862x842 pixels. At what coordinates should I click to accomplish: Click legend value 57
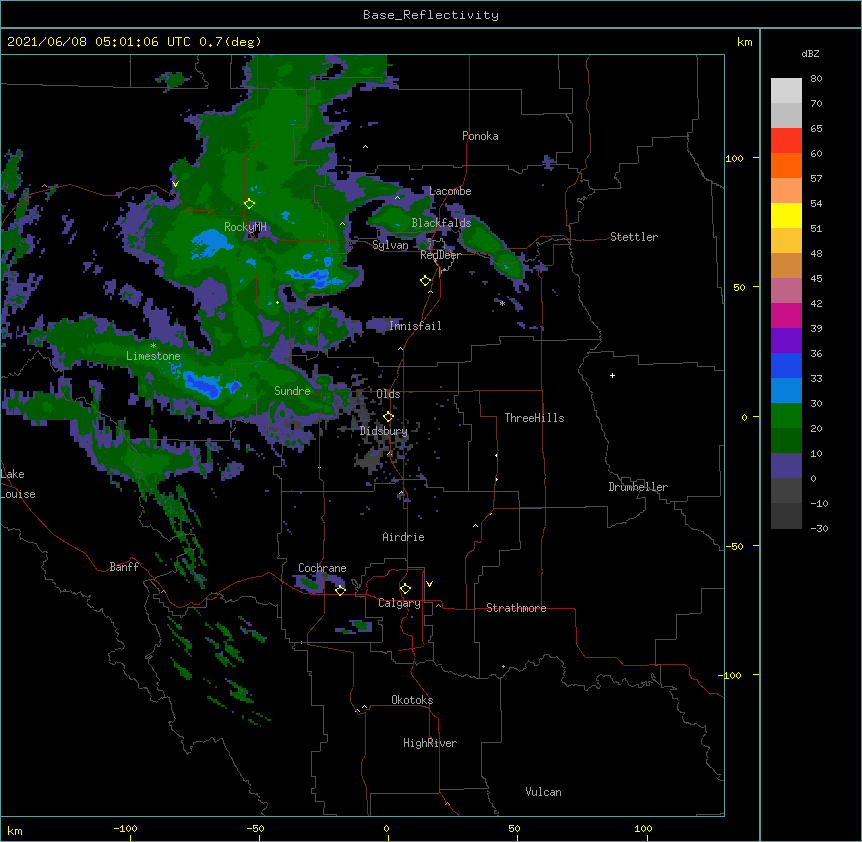[816, 178]
